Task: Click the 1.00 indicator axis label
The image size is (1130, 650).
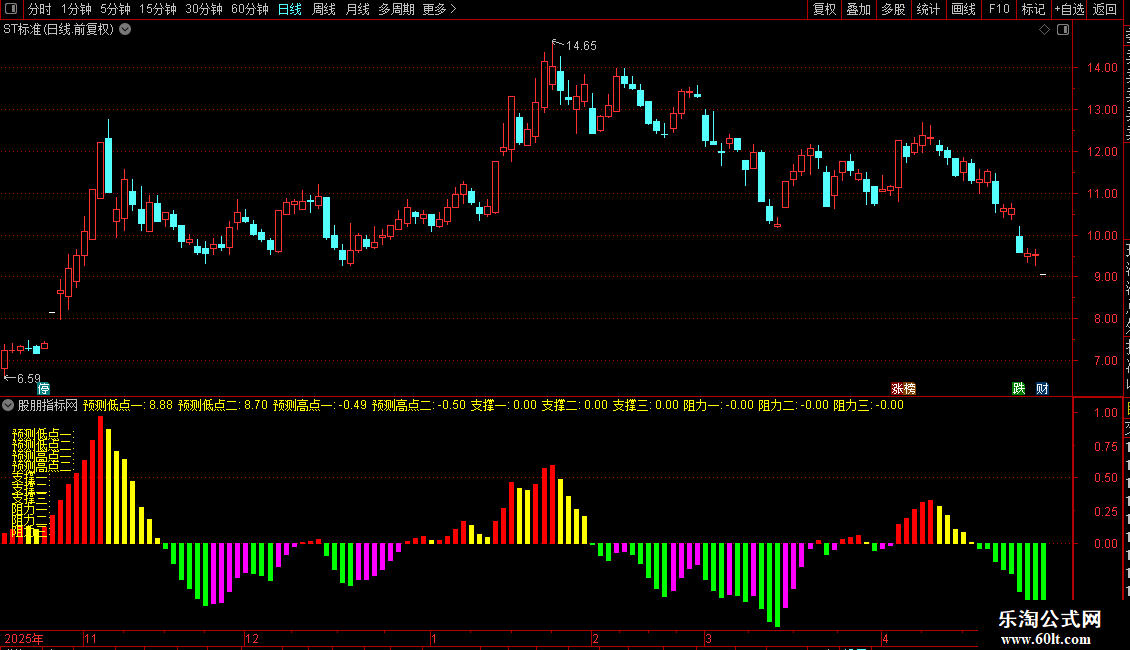Action: tap(1105, 413)
